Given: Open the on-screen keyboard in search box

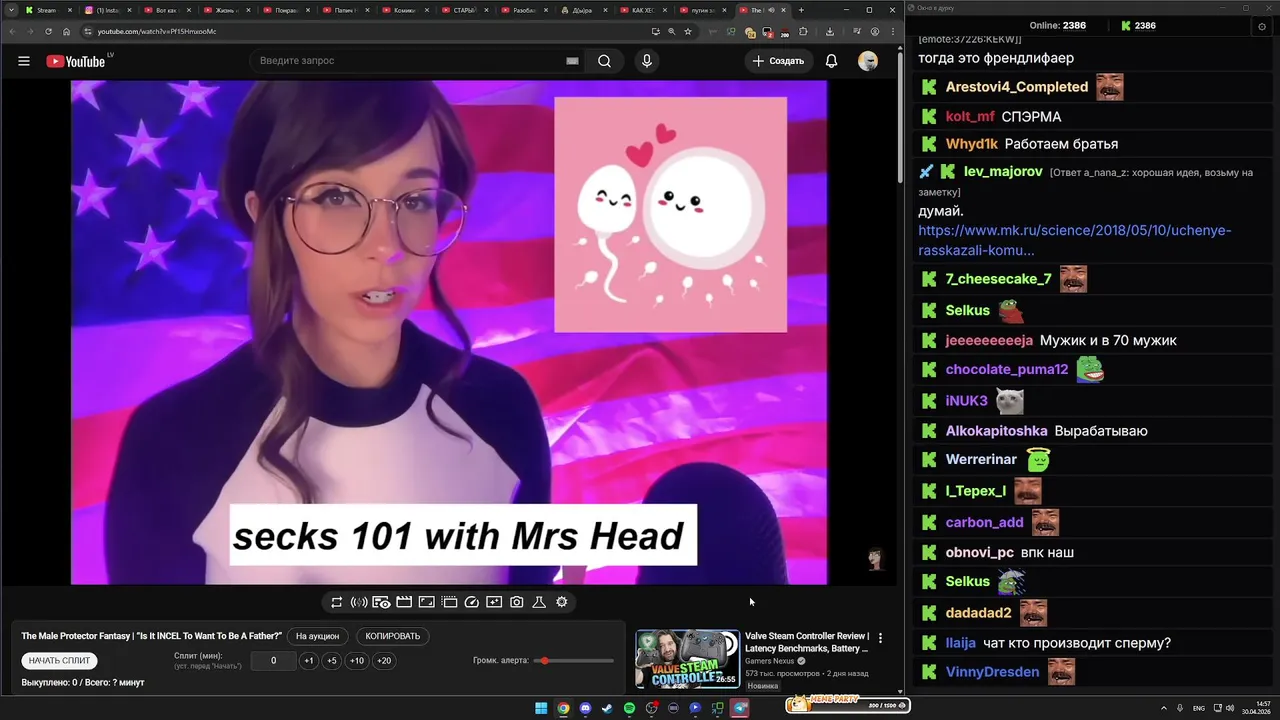Looking at the screenshot, I should point(572,61).
